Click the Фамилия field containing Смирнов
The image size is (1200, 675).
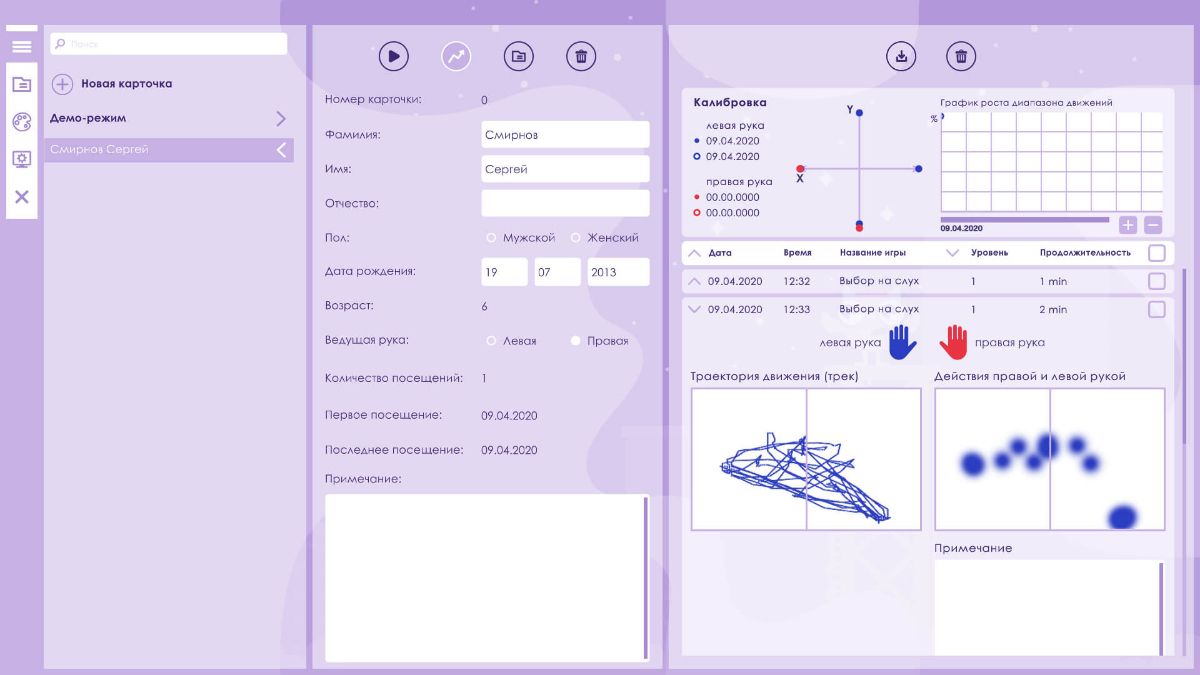click(x=565, y=135)
